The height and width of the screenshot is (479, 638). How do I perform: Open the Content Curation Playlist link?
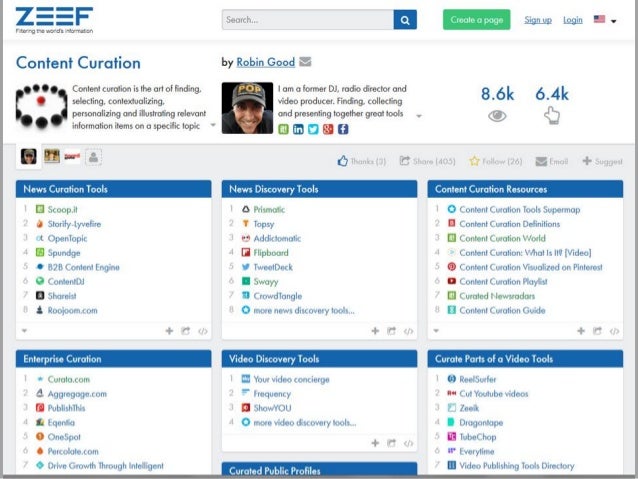click(503, 282)
